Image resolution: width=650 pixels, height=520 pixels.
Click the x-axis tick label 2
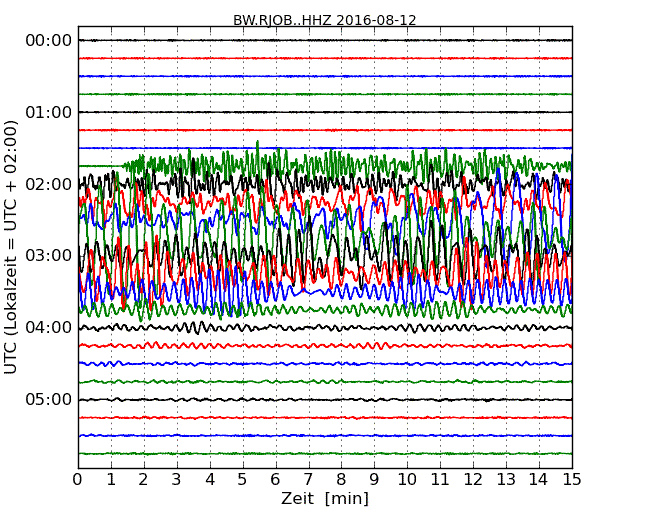(143, 480)
